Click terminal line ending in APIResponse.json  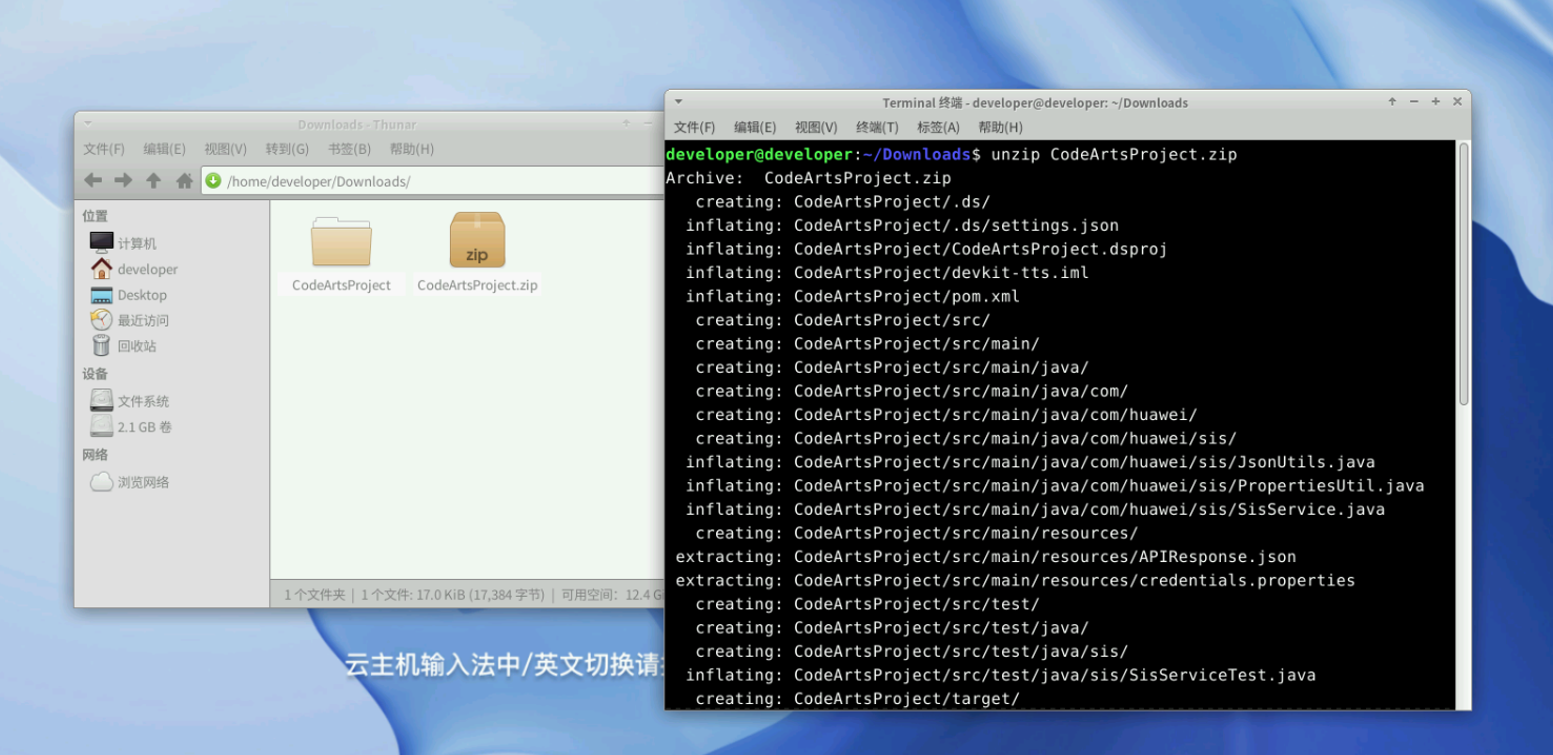pyautogui.click(x=986, y=557)
